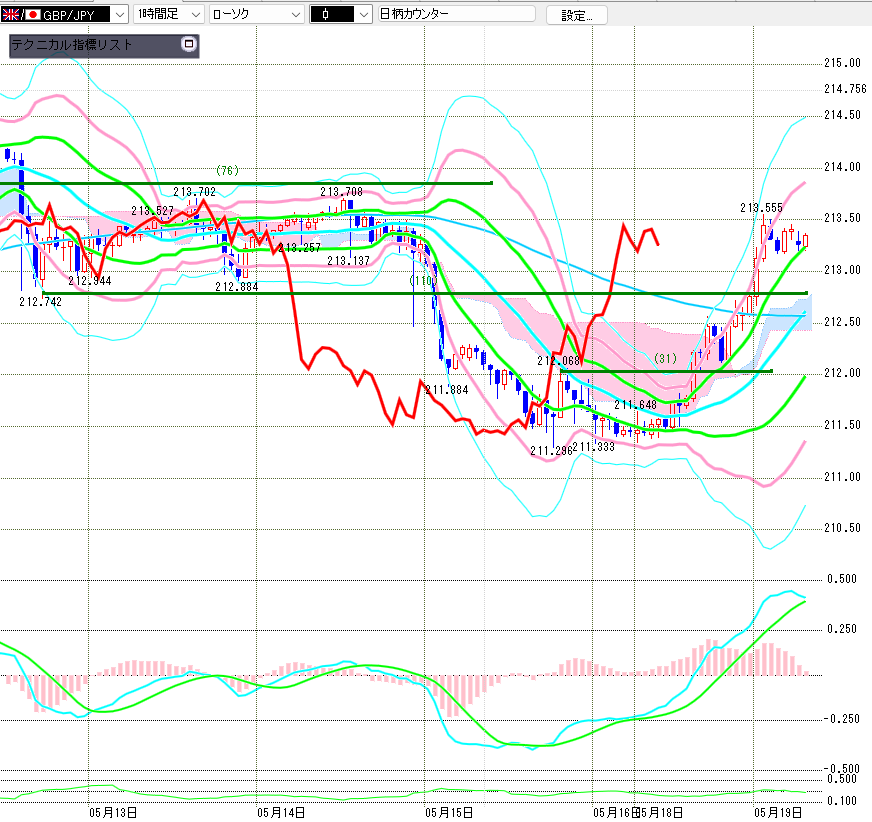Click the 05月19日 date axis label
Screen dimensions: 872x822
(777, 813)
